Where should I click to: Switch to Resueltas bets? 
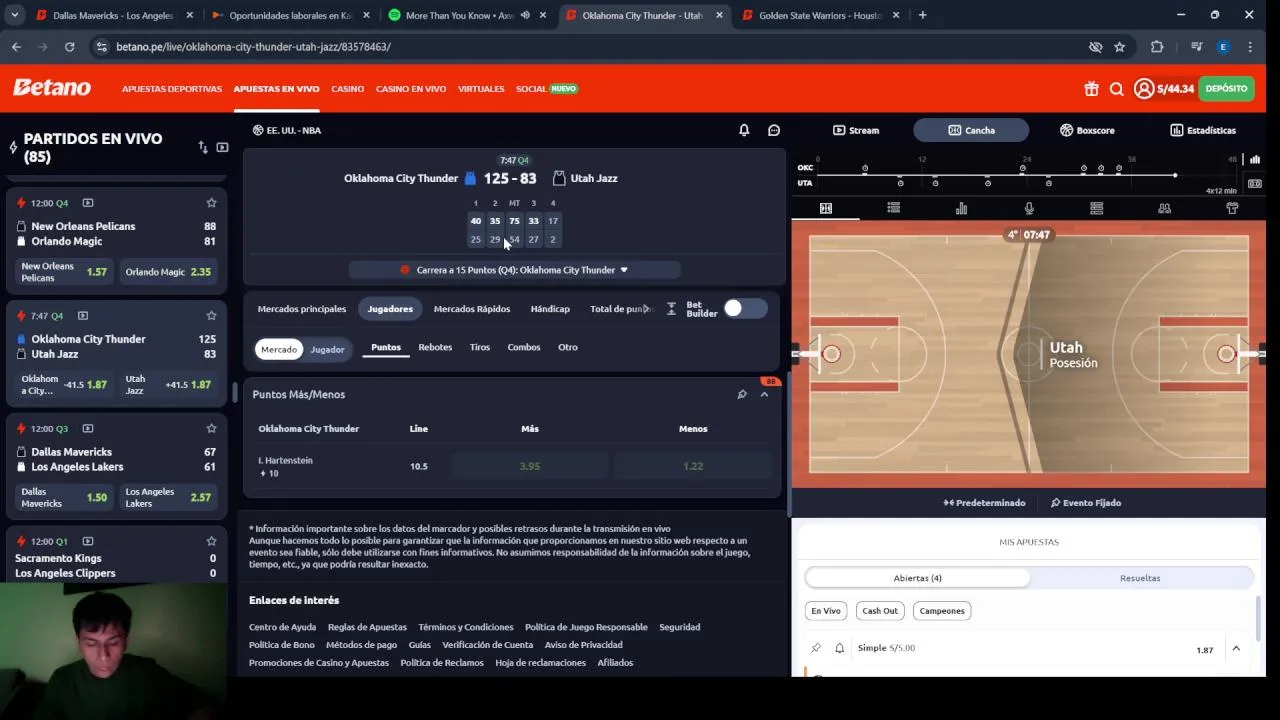click(1140, 578)
